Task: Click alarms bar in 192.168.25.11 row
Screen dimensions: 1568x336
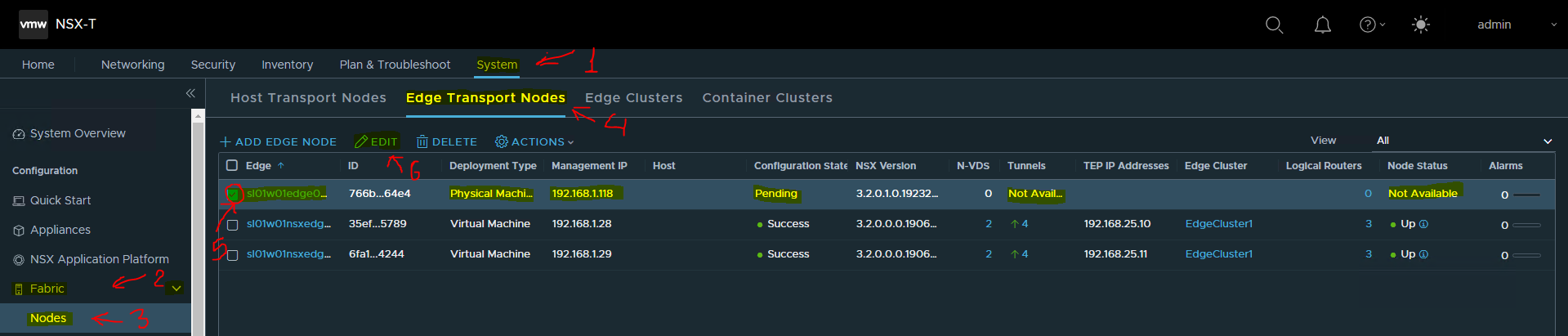Action: click(1526, 255)
